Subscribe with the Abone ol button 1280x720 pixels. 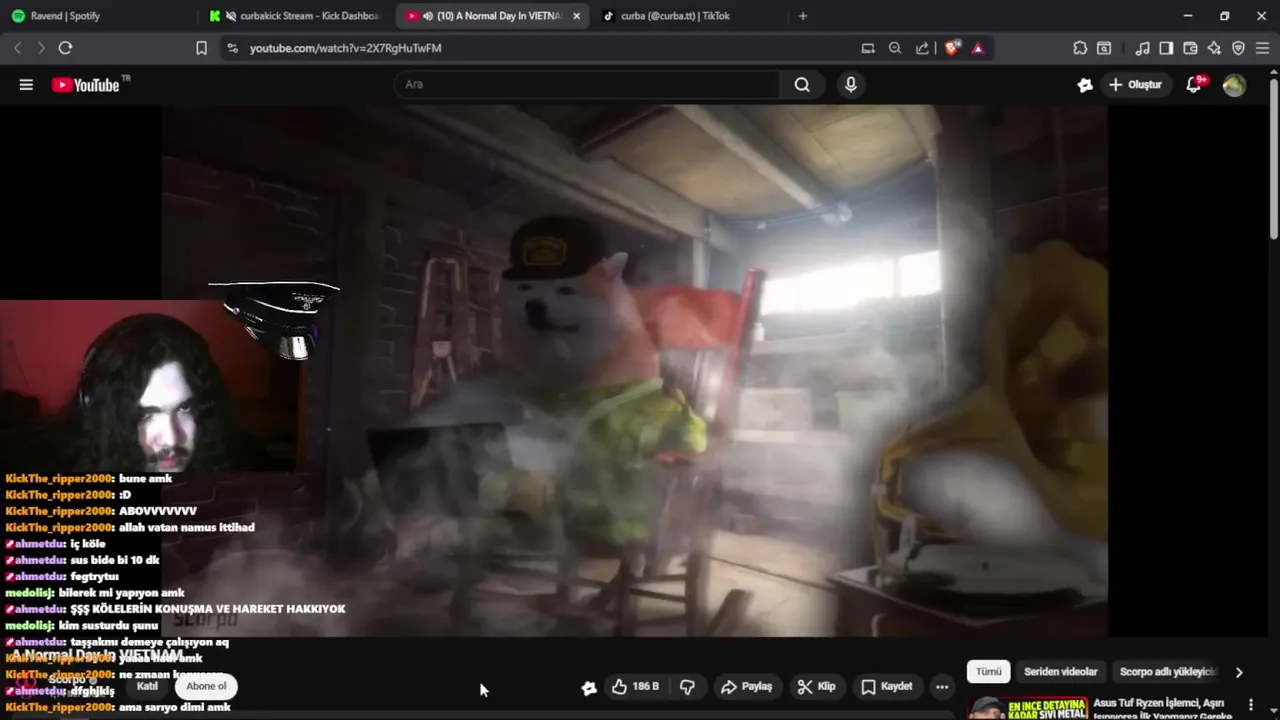click(206, 686)
